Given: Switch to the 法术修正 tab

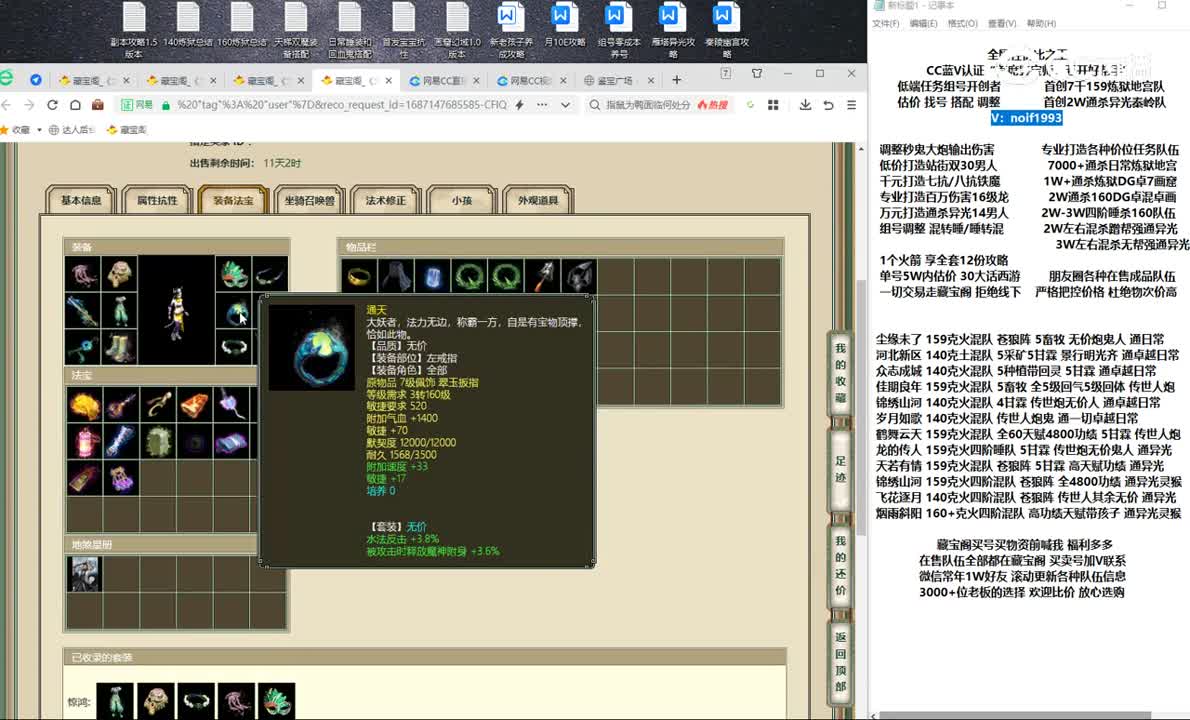Looking at the screenshot, I should tap(386, 200).
